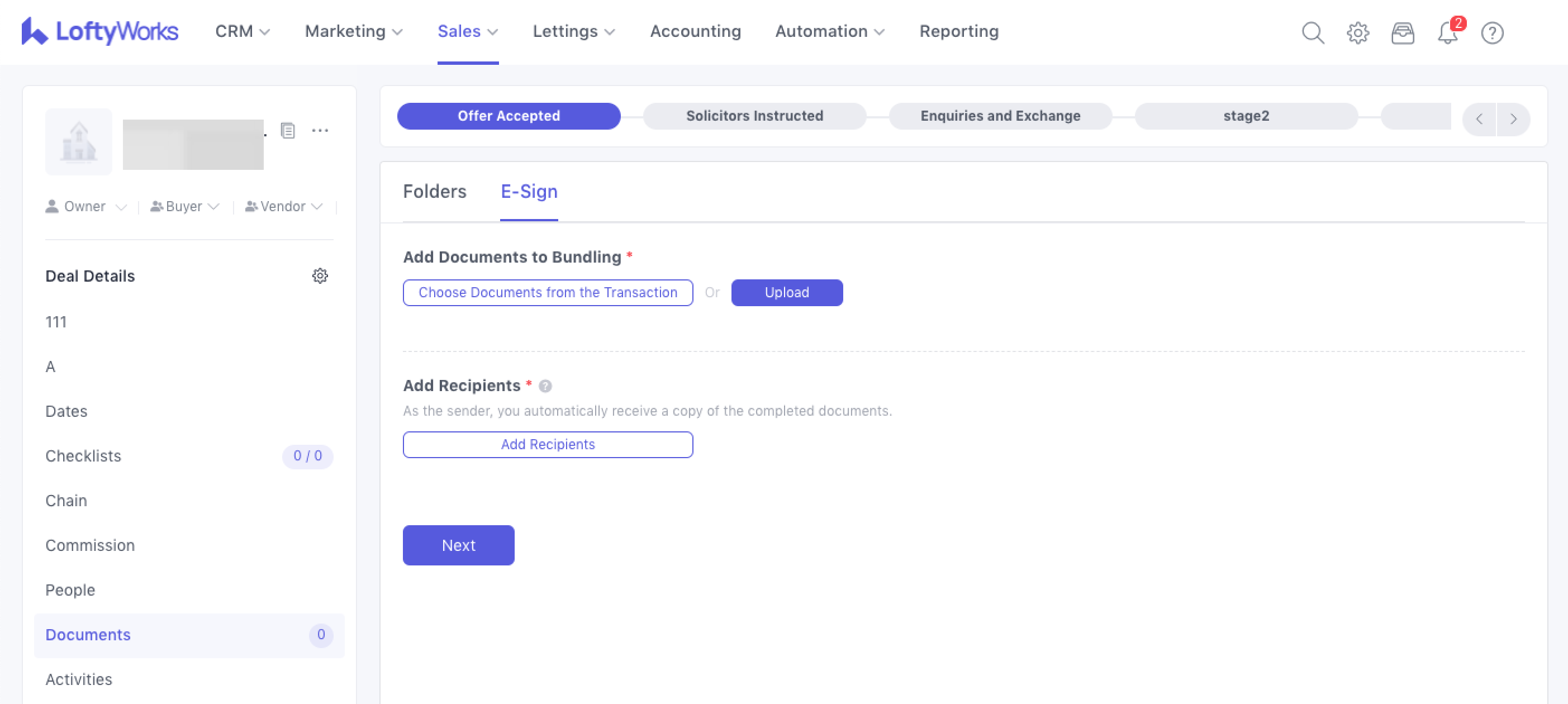Click the LoftyWorks logo
The height and width of the screenshot is (704, 1568).
[100, 31]
